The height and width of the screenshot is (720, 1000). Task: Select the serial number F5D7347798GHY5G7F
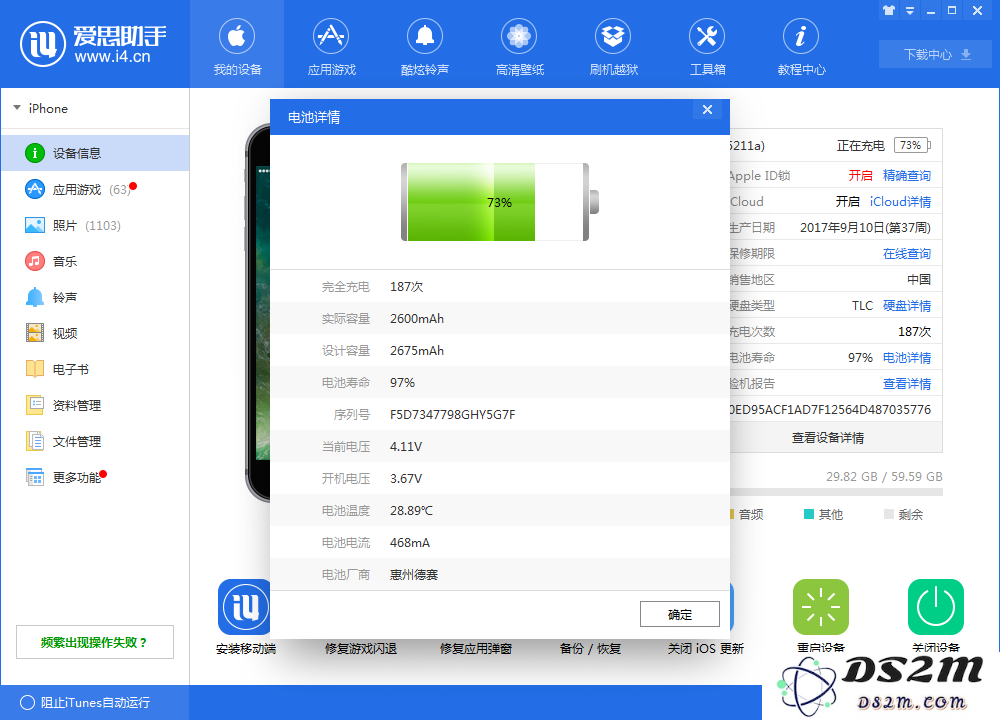click(x=453, y=415)
